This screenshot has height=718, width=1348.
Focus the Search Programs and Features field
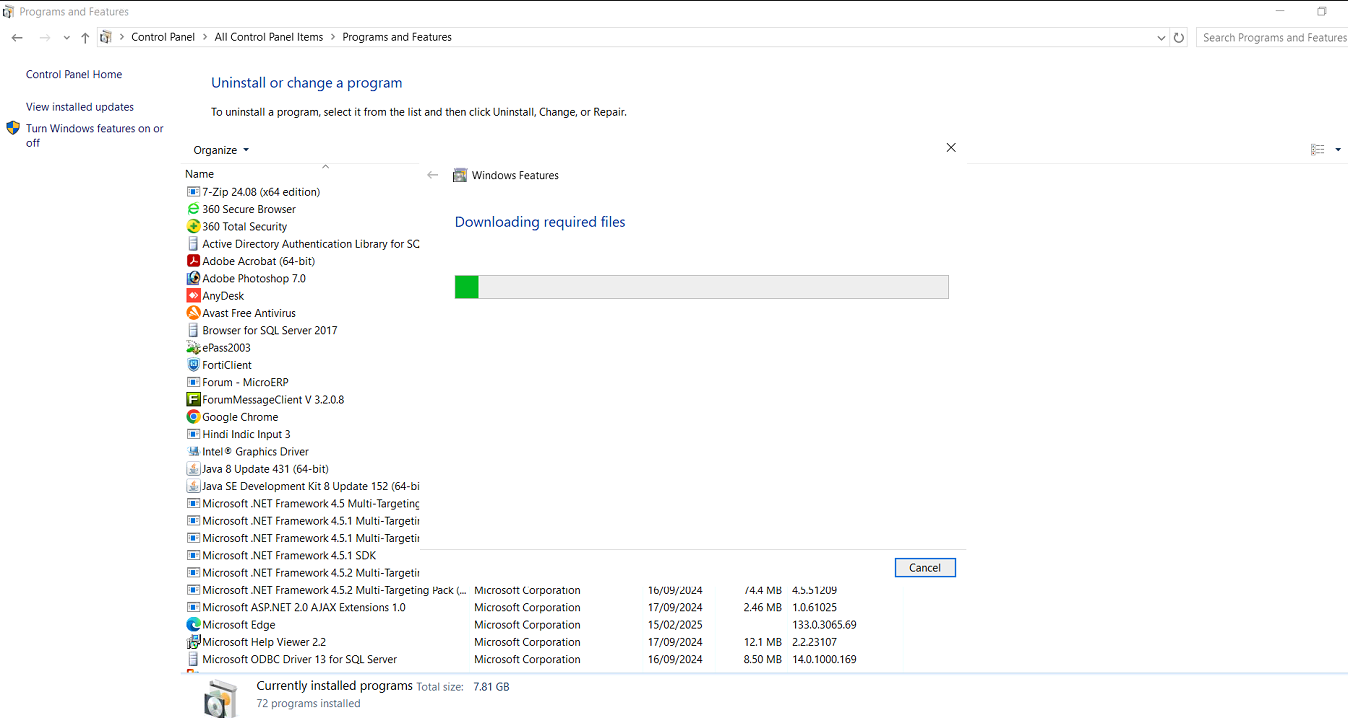pos(1272,38)
